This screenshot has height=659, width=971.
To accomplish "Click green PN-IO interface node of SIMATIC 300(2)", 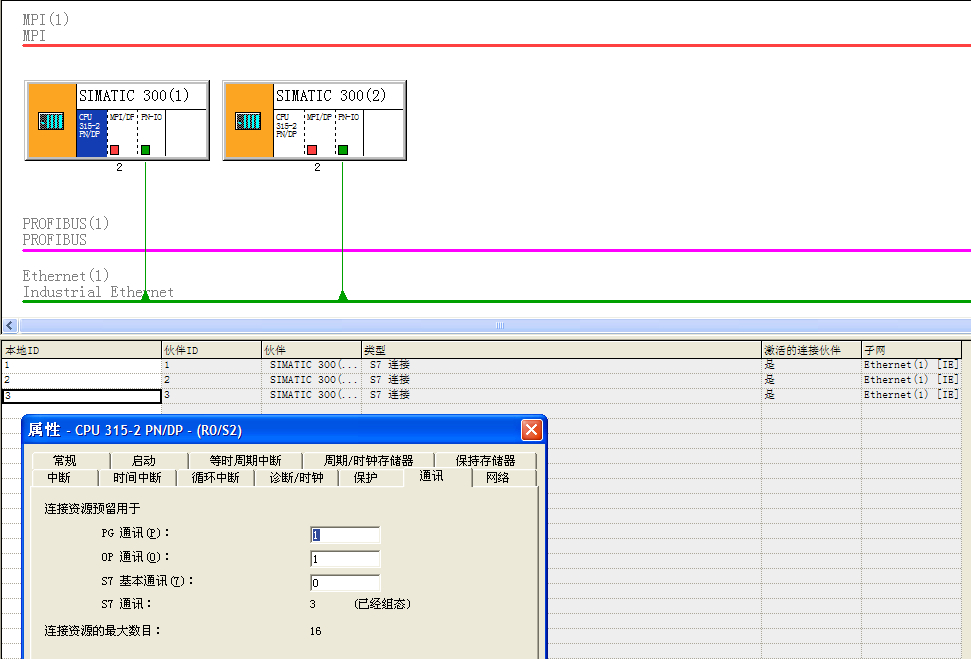I will 342,150.
